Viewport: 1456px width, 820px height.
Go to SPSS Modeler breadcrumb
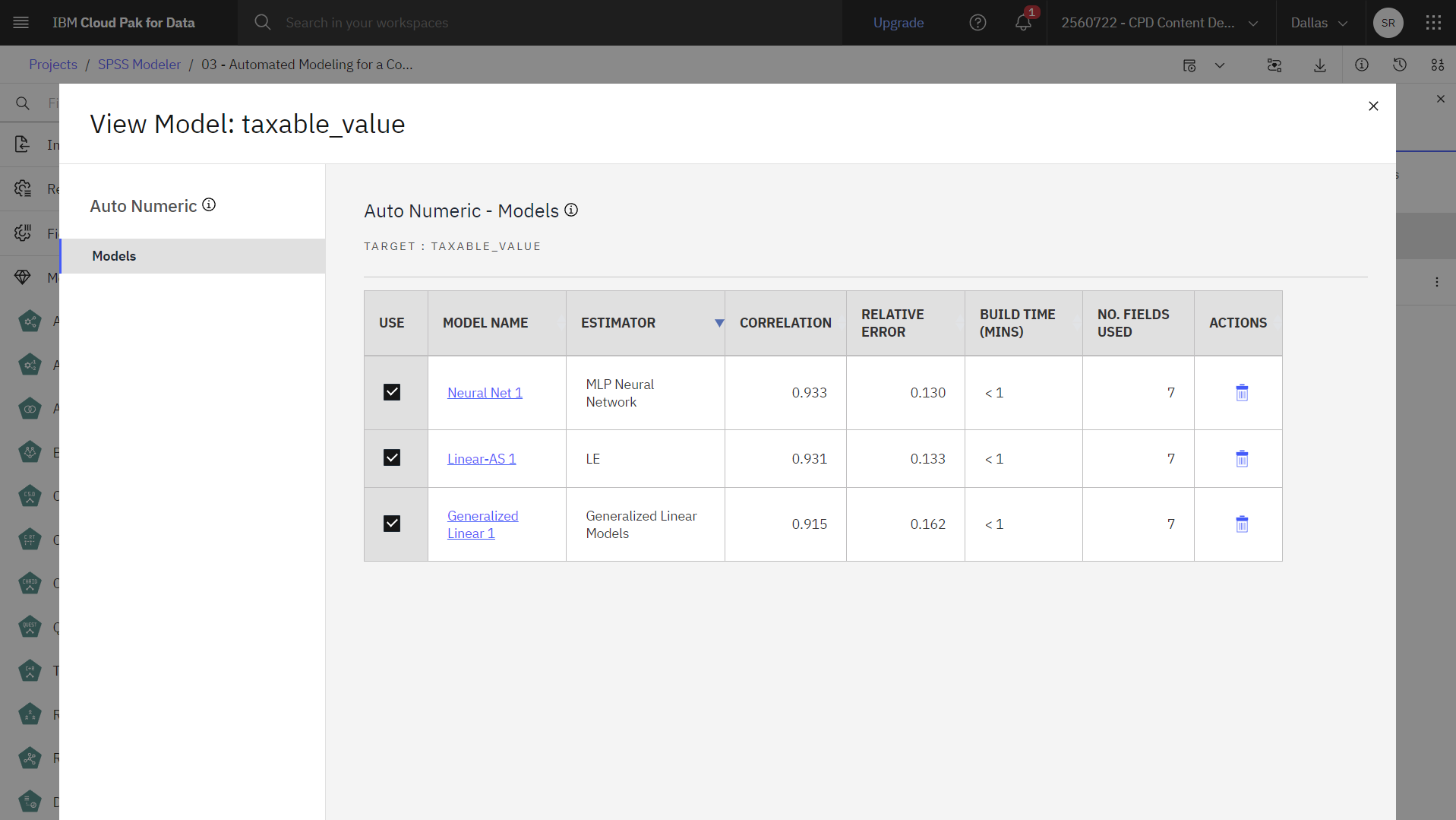[139, 65]
